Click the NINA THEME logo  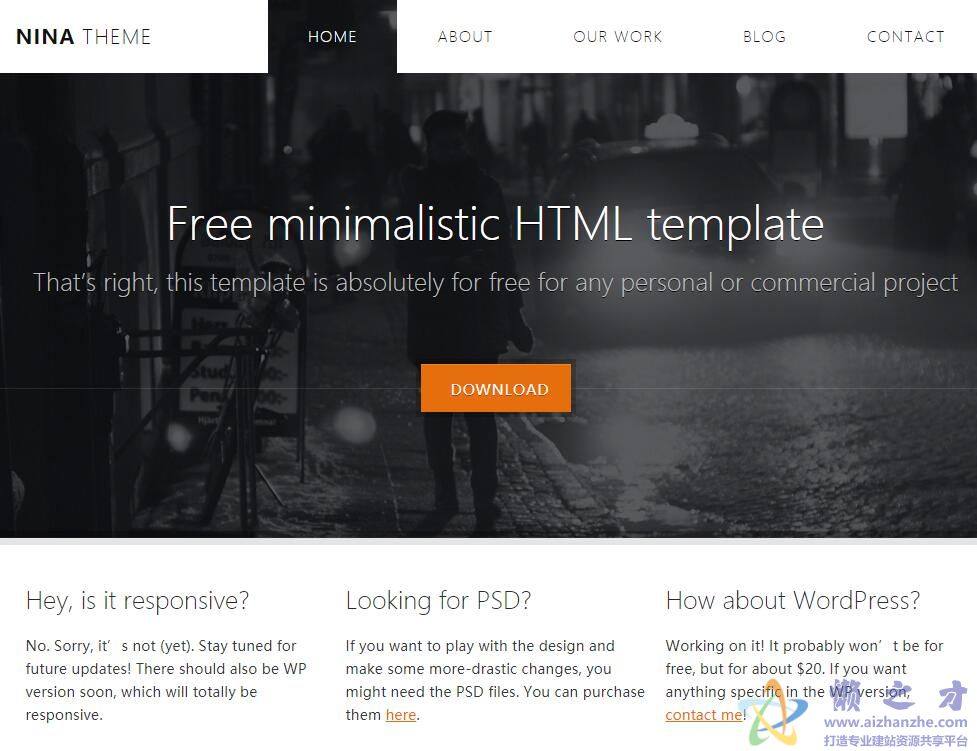click(83, 37)
